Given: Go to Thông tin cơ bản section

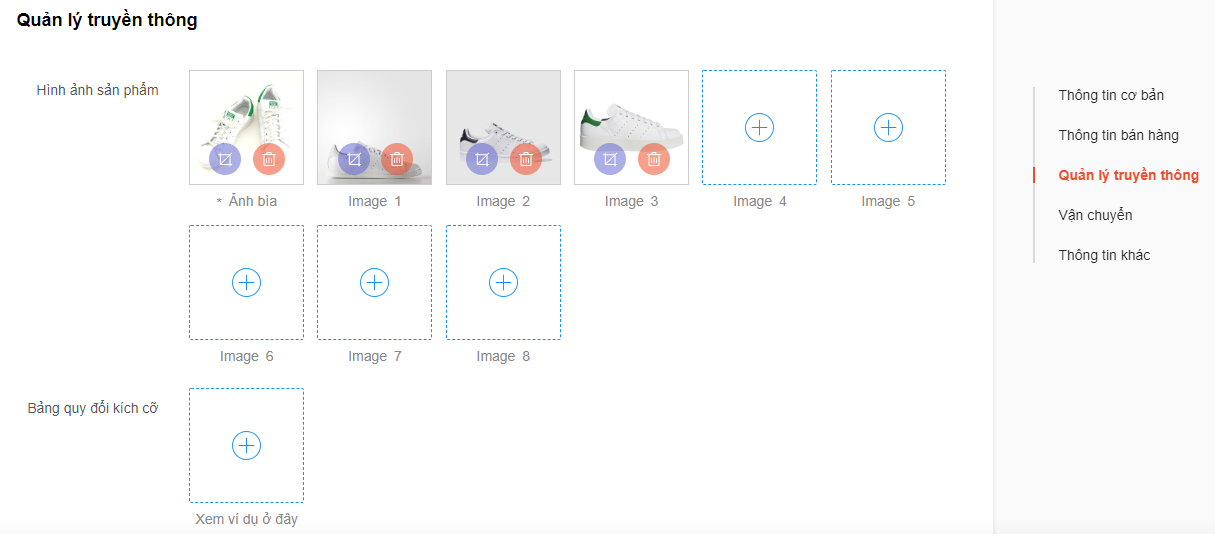Looking at the screenshot, I should [x=1111, y=96].
